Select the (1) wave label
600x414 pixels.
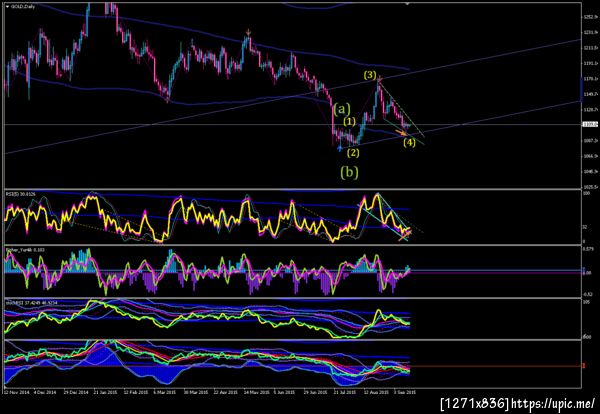pyautogui.click(x=350, y=122)
